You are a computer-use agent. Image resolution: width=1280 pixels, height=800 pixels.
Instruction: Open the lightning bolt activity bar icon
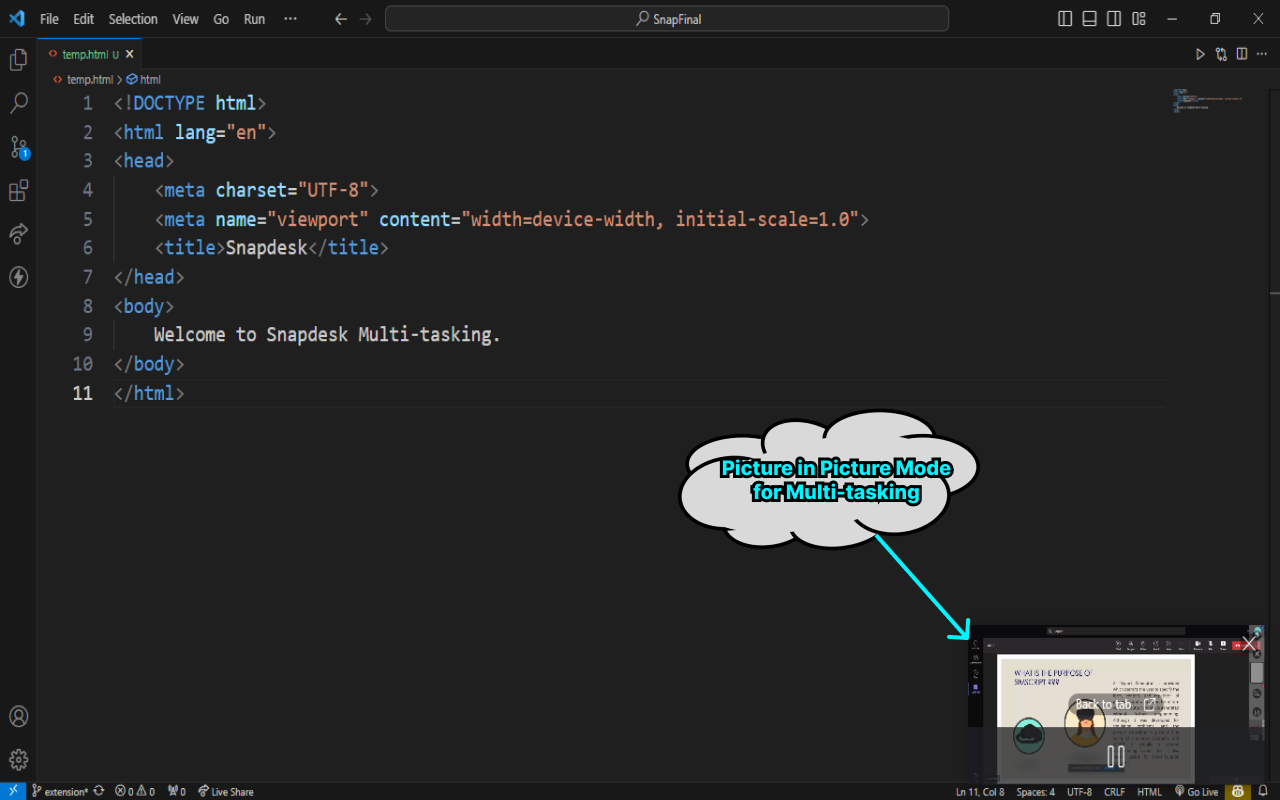tap(18, 277)
